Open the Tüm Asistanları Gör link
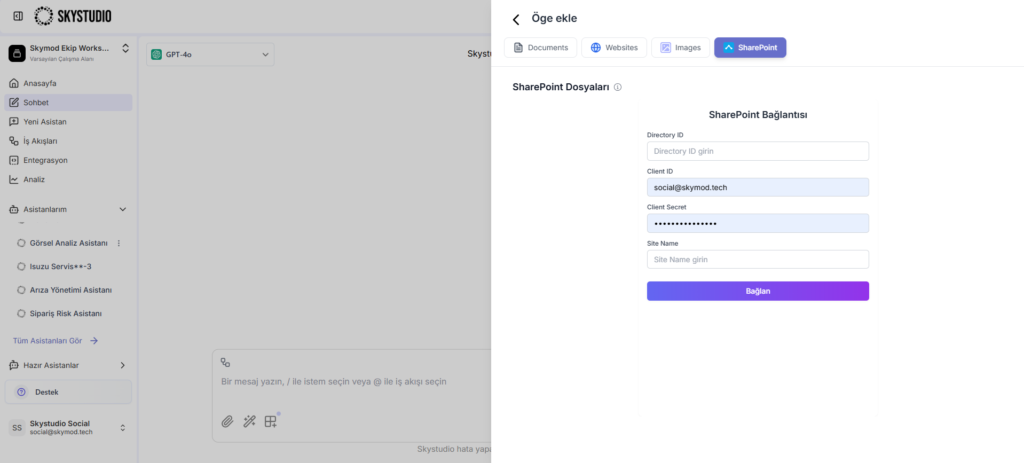Image resolution: width=1024 pixels, height=463 pixels. [x=55, y=340]
